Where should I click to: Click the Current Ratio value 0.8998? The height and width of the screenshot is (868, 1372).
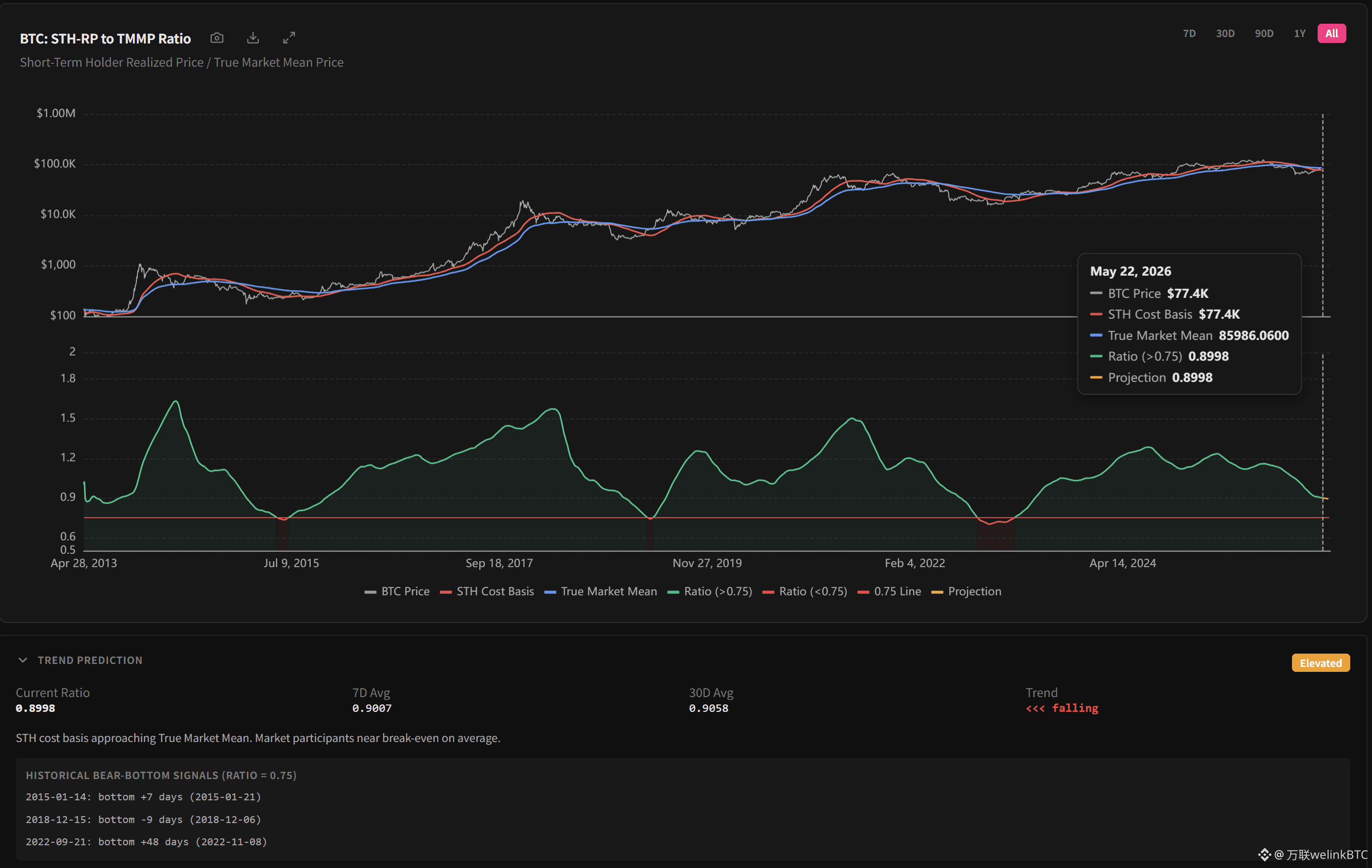click(36, 708)
